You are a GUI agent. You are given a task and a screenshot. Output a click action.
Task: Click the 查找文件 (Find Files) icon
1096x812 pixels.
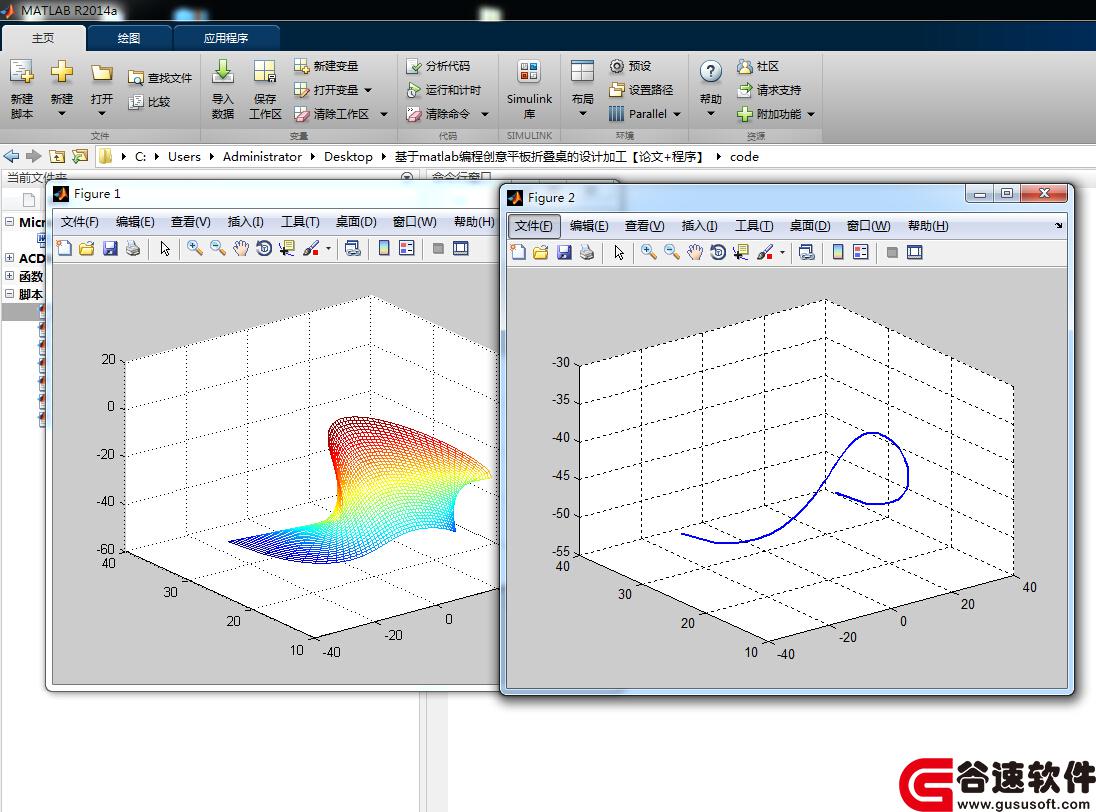pos(136,78)
